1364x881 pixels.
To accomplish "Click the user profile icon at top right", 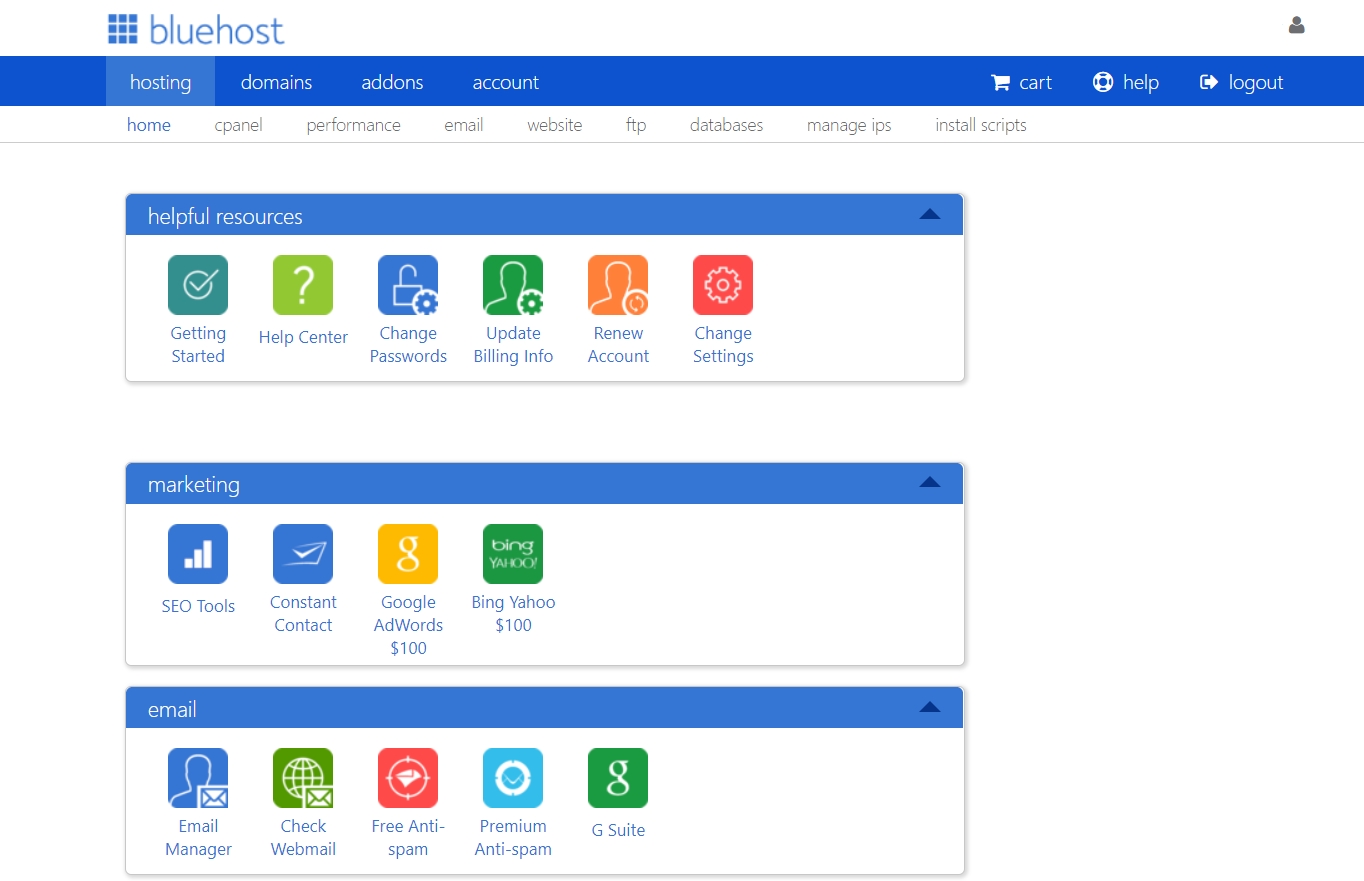I will coord(1297,26).
